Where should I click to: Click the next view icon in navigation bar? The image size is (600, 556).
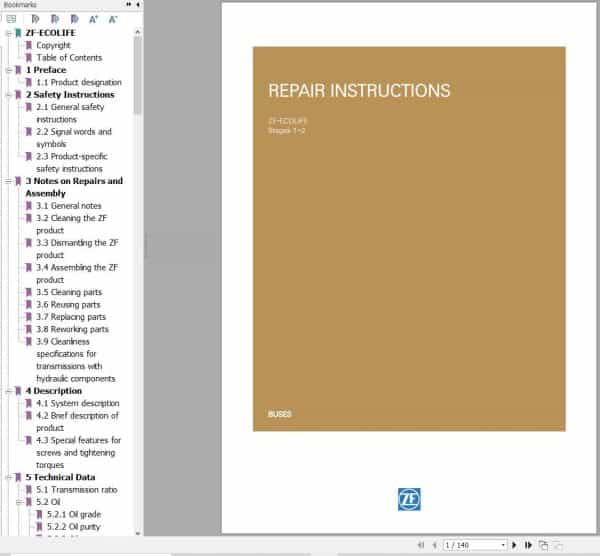tap(558, 545)
